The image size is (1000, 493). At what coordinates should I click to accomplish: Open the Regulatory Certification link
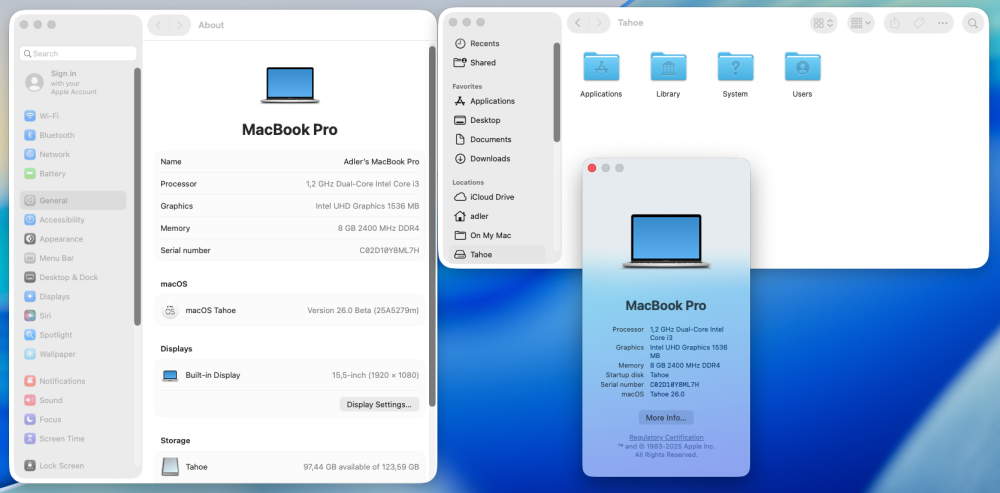click(666, 438)
